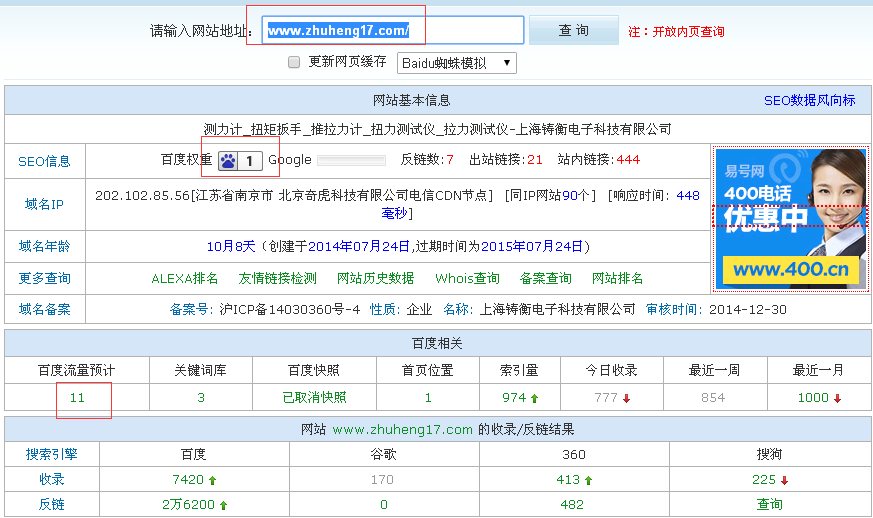Click the 友情链接检测 link
Image resolution: width=873 pixels, height=518 pixels.
[x=277, y=278]
